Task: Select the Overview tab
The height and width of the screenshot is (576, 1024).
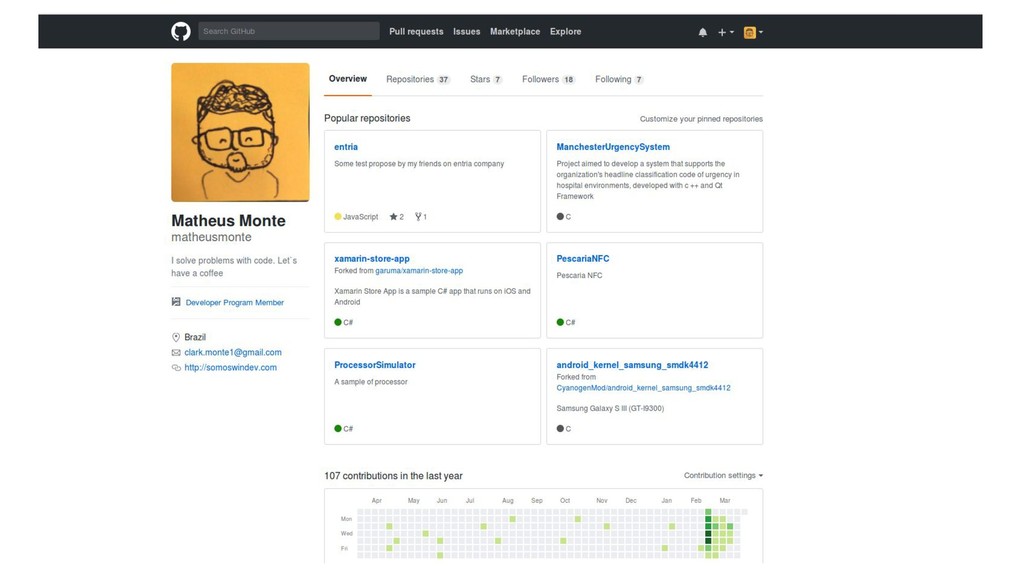Action: click(347, 79)
